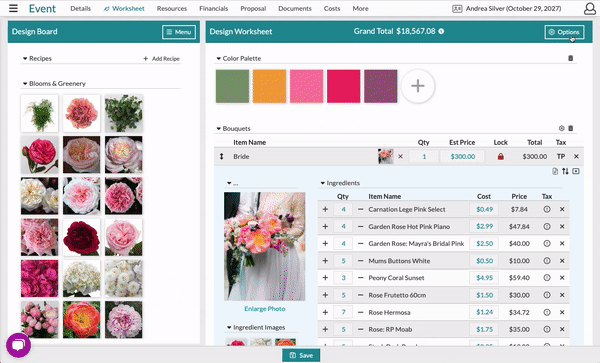
Task: Increase quantity of Garden Rose Hot Pink Piano
Action: [325, 226]
